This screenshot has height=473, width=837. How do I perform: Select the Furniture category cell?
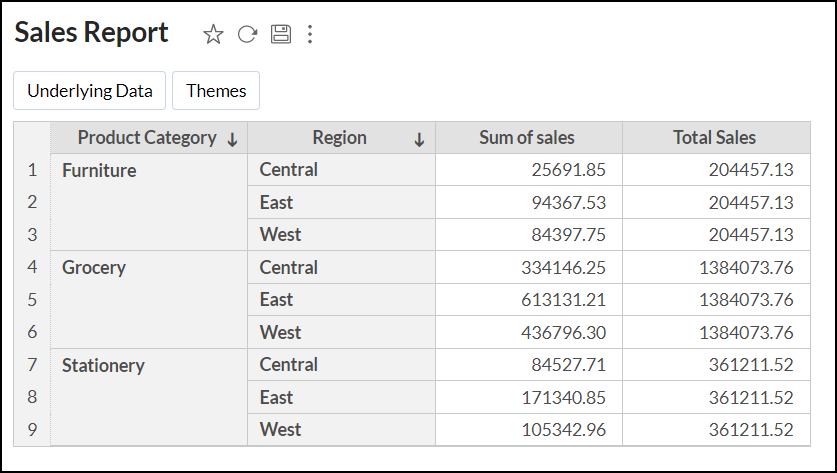coord(99,171)
